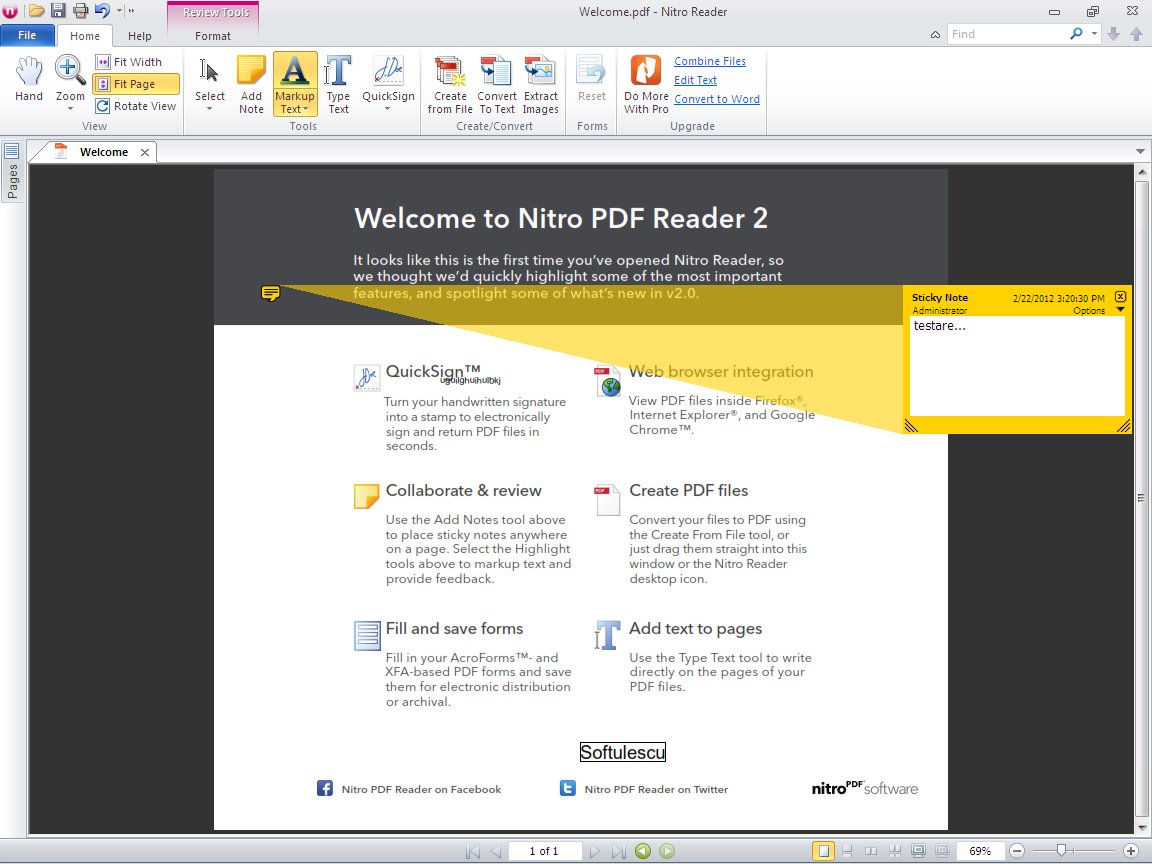Close the Welcome document tab
Viewport: 1152px width, 864px height.
click(x=145, y=152)
